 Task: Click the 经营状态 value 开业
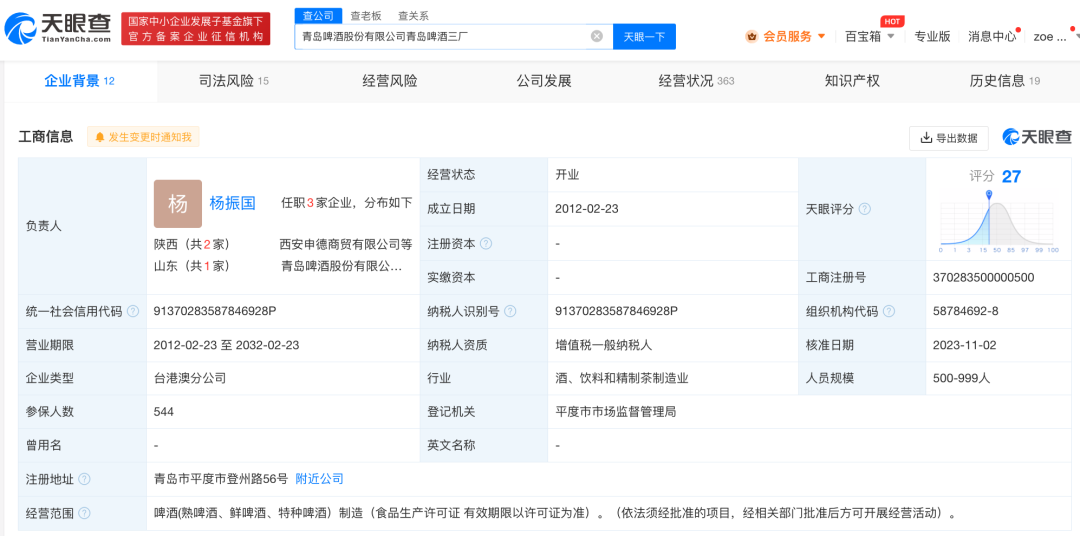[568, 175]
